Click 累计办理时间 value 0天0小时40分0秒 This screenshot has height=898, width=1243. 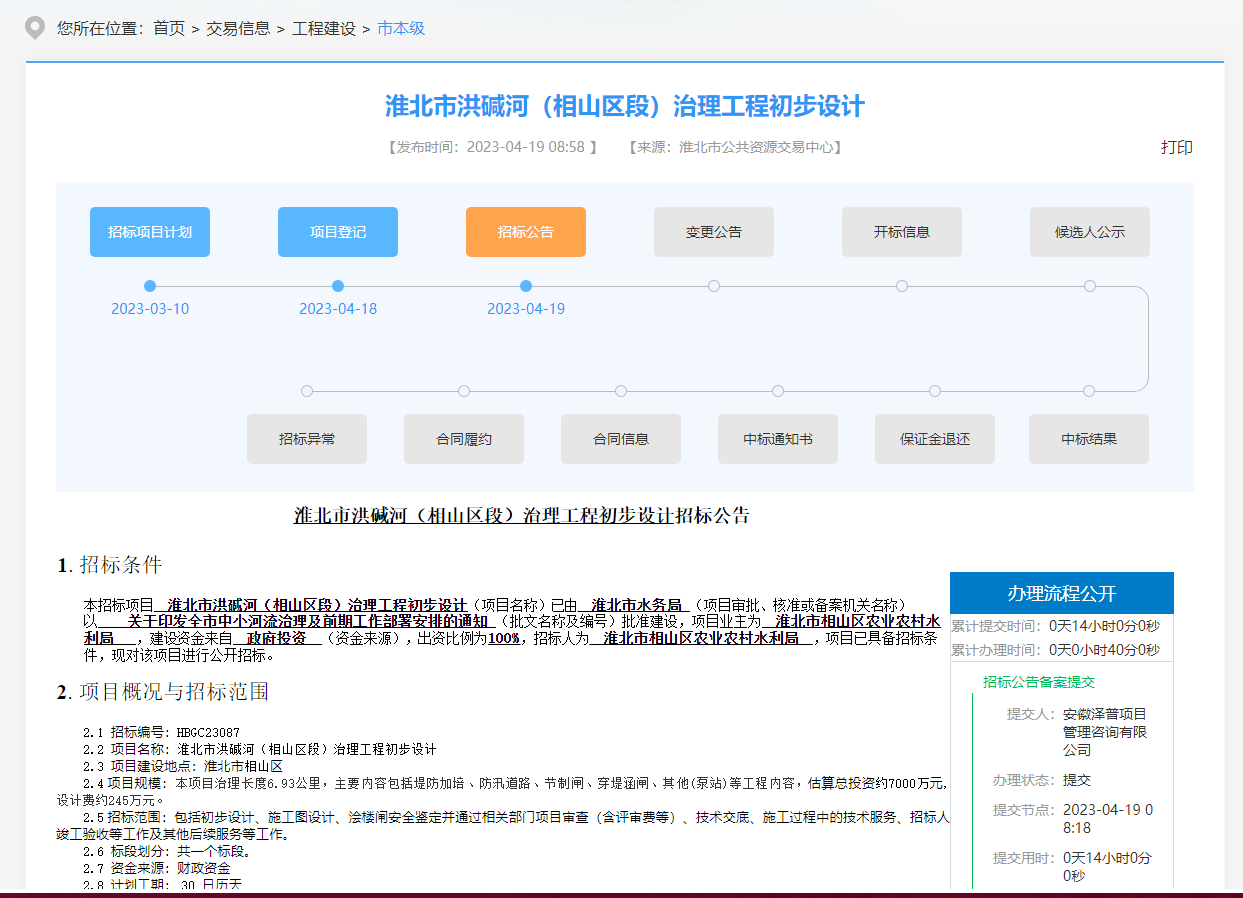[1104, 650]
